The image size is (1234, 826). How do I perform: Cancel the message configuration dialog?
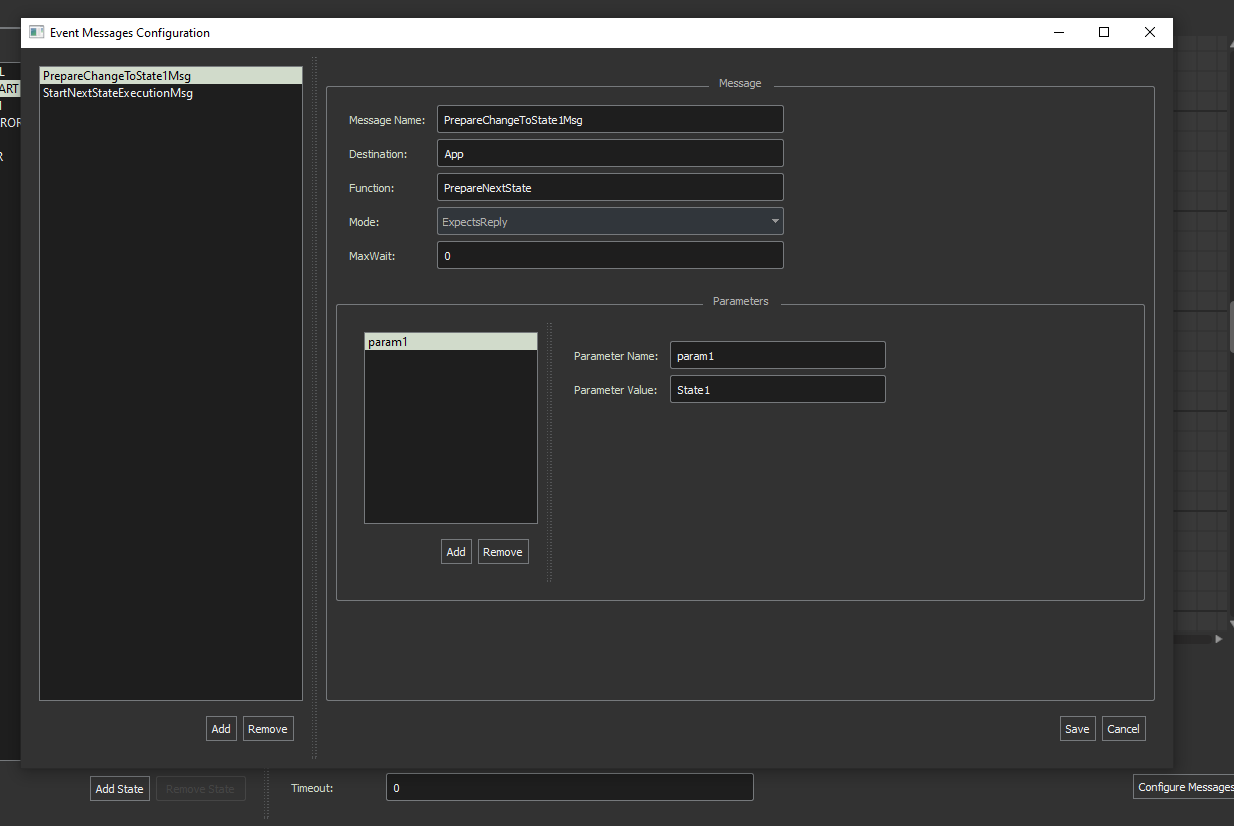click(1123, 728)
